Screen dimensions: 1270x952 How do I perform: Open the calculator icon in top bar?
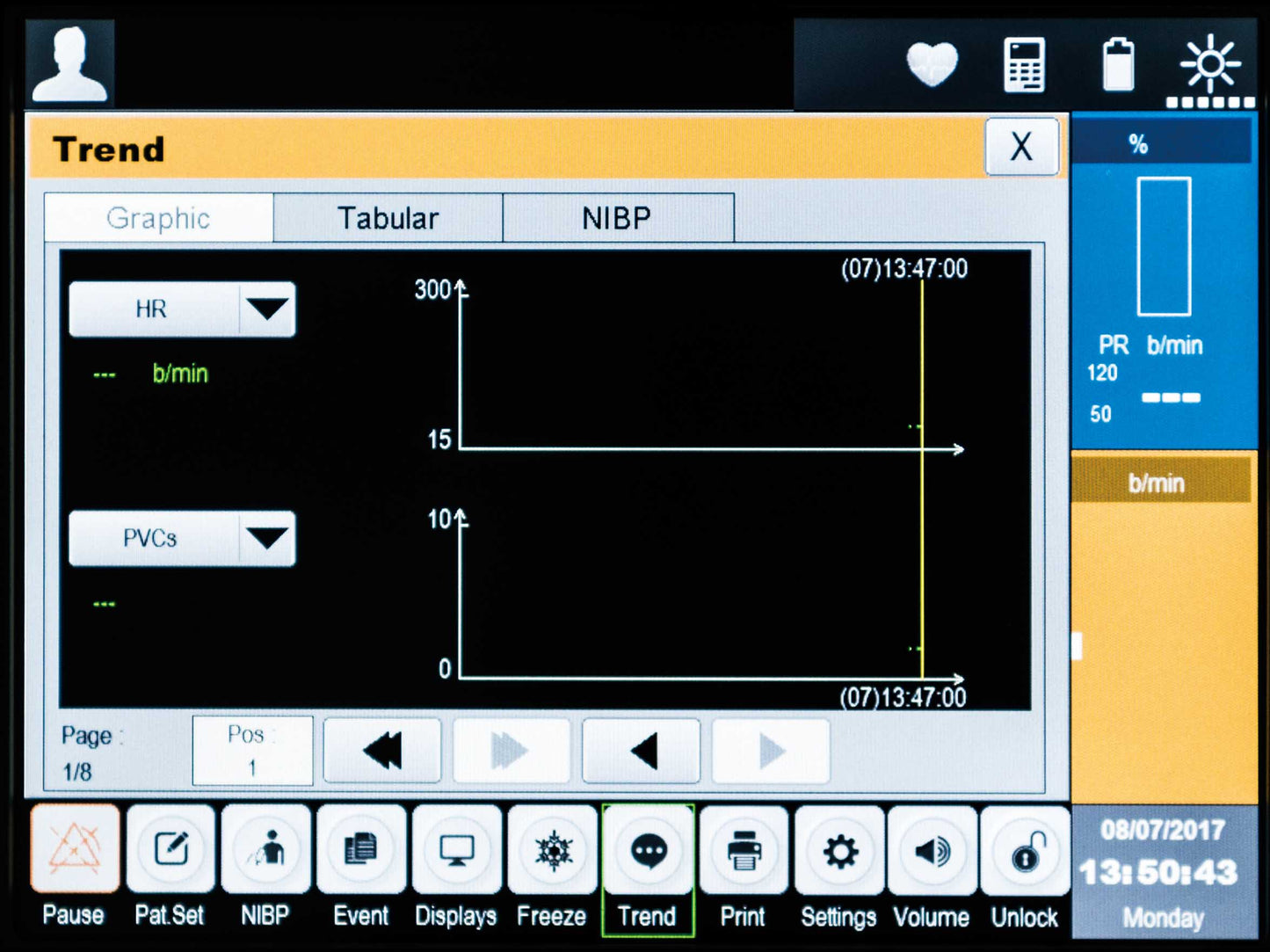tap(1024, 65)
